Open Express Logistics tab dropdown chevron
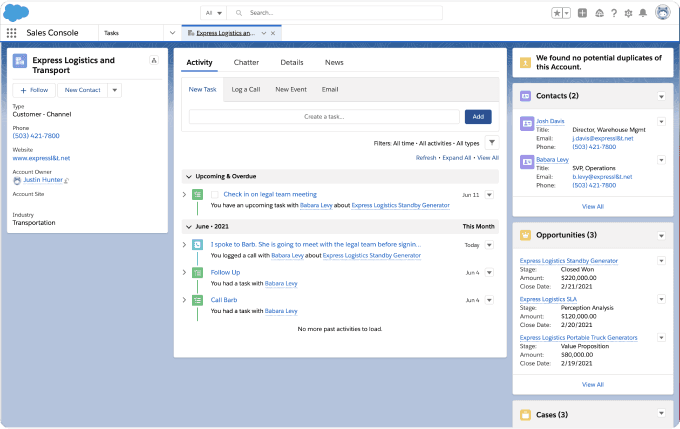The image size is (680, 429). pyautogui.click(x=264, y=33)
